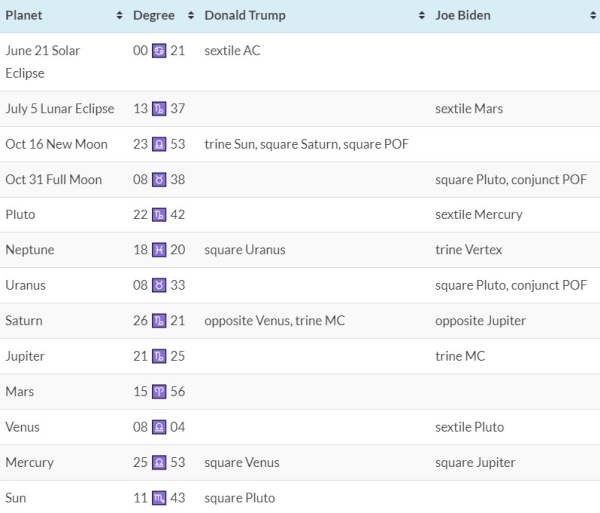Click the Taurus icon in Oct 31 Full Moon row
This screenshot has width=600, height=513.
[x=159, y=179]
